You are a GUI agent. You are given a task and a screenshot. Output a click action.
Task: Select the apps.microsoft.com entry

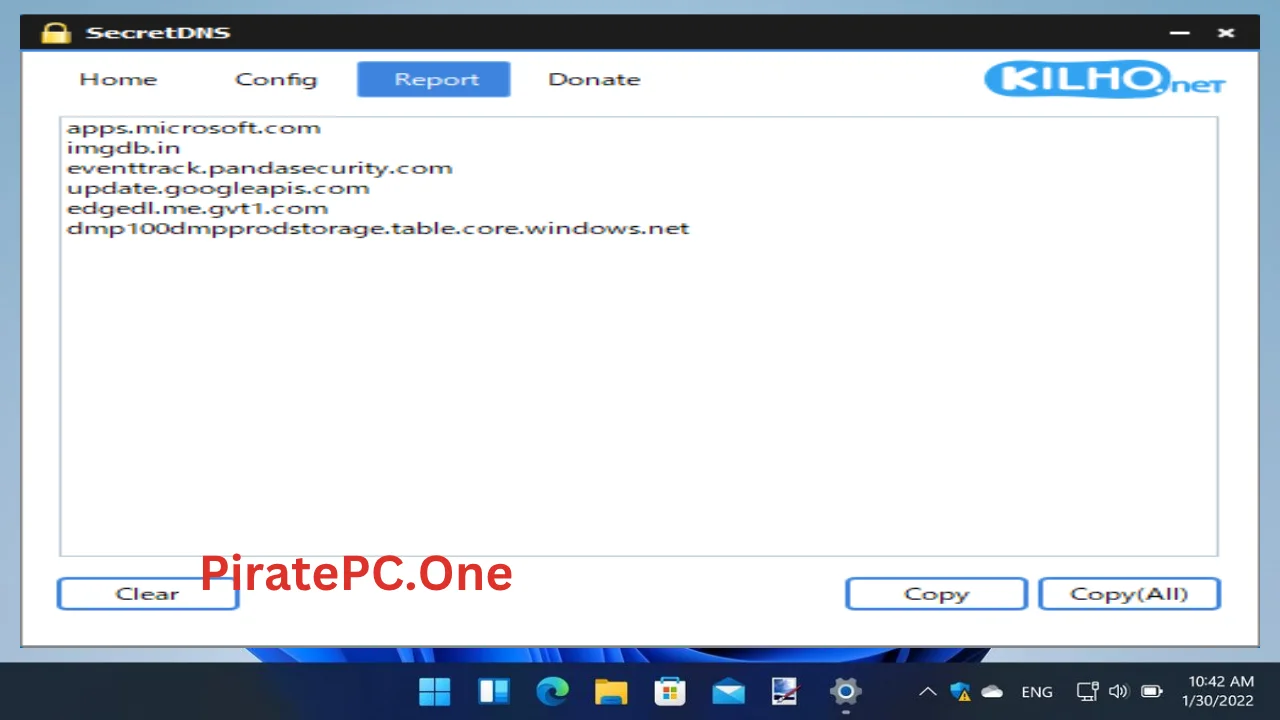coord(194,128)
